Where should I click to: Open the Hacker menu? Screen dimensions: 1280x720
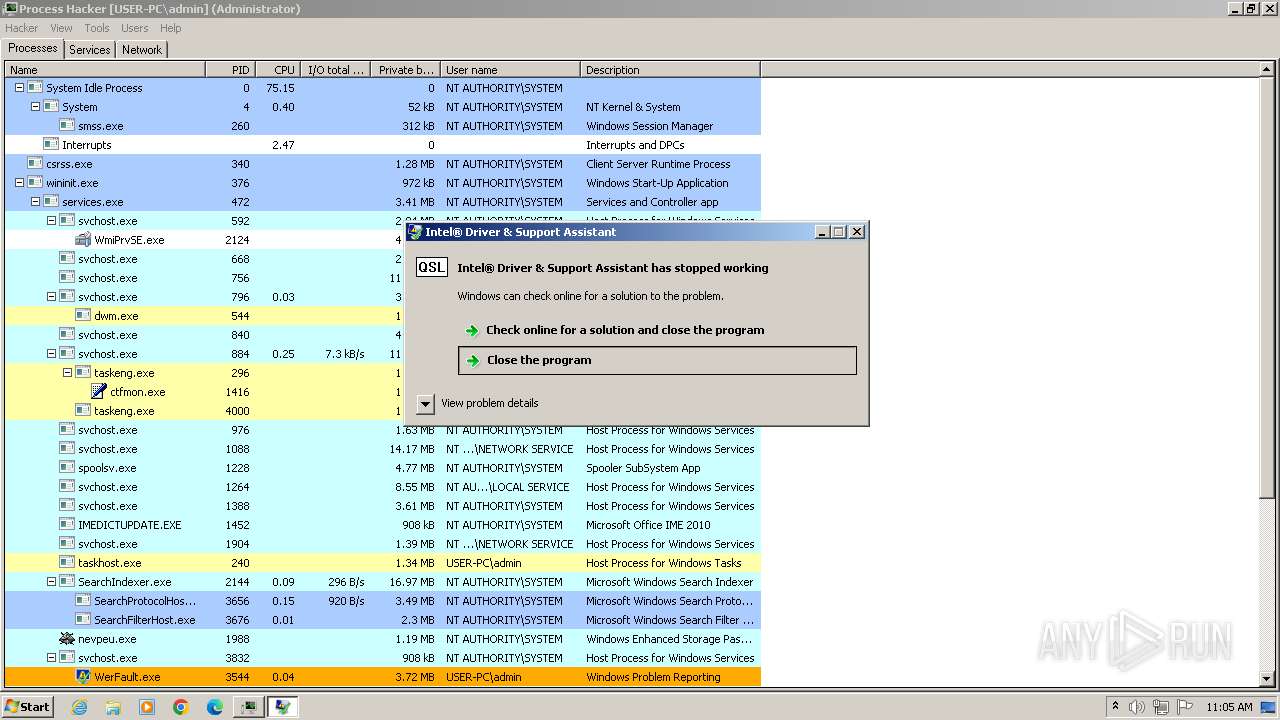21,28
